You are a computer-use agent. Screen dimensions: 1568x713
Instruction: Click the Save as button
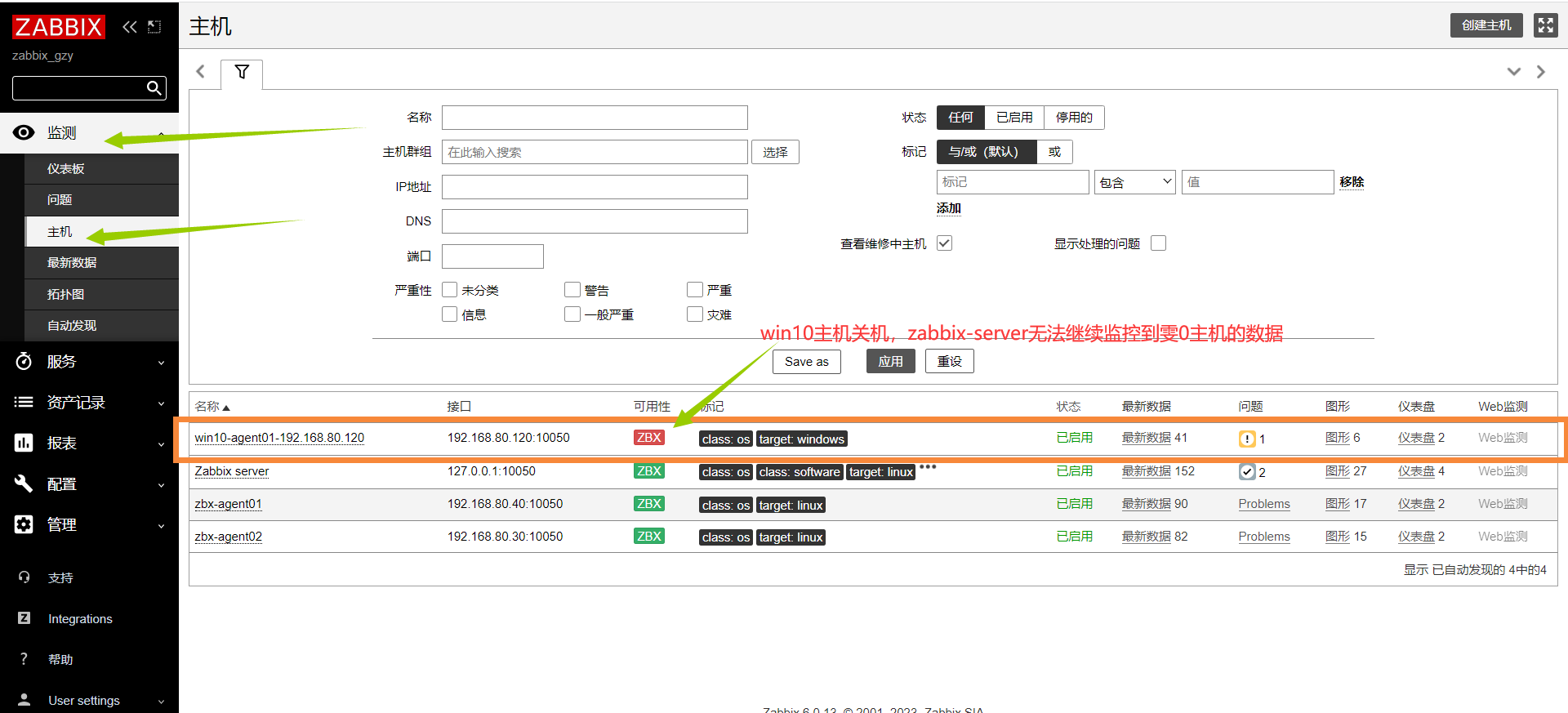(807, 362)
